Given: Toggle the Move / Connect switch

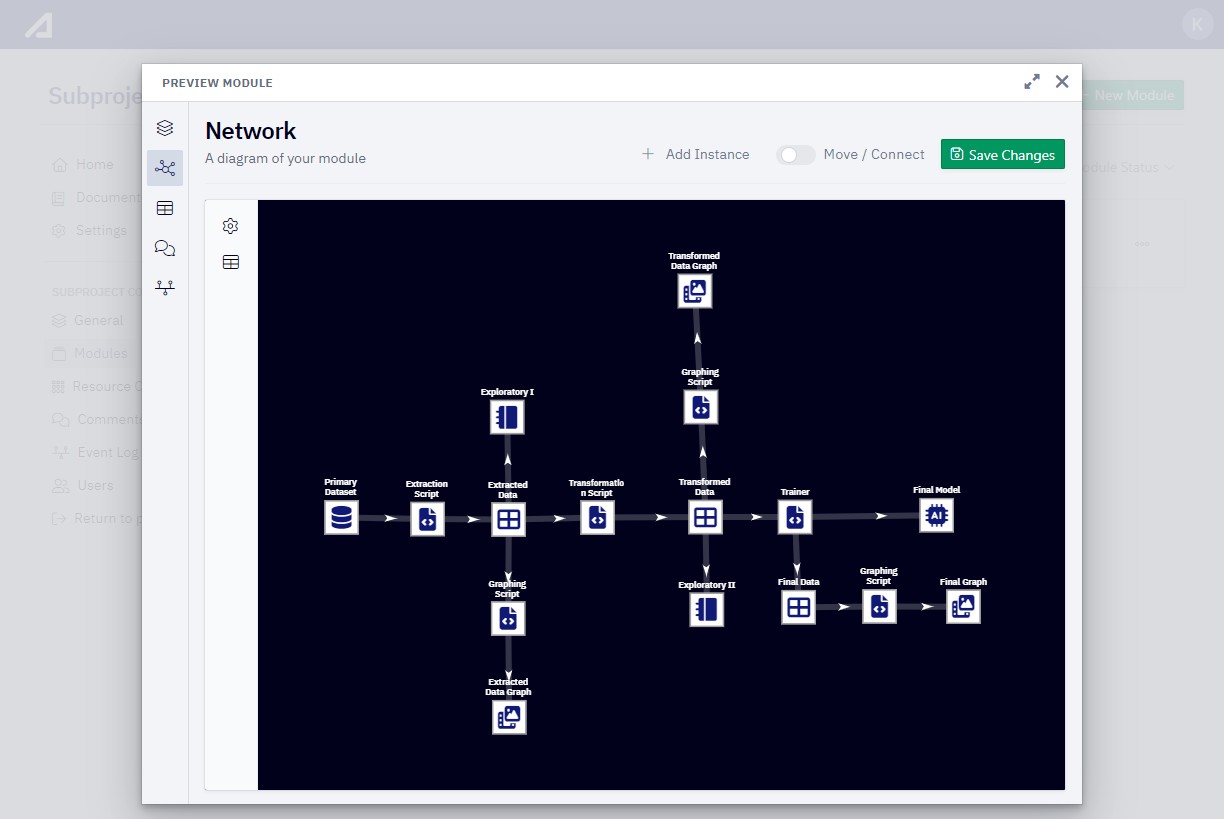Looking at the screenshot, I should coord(796,155).
